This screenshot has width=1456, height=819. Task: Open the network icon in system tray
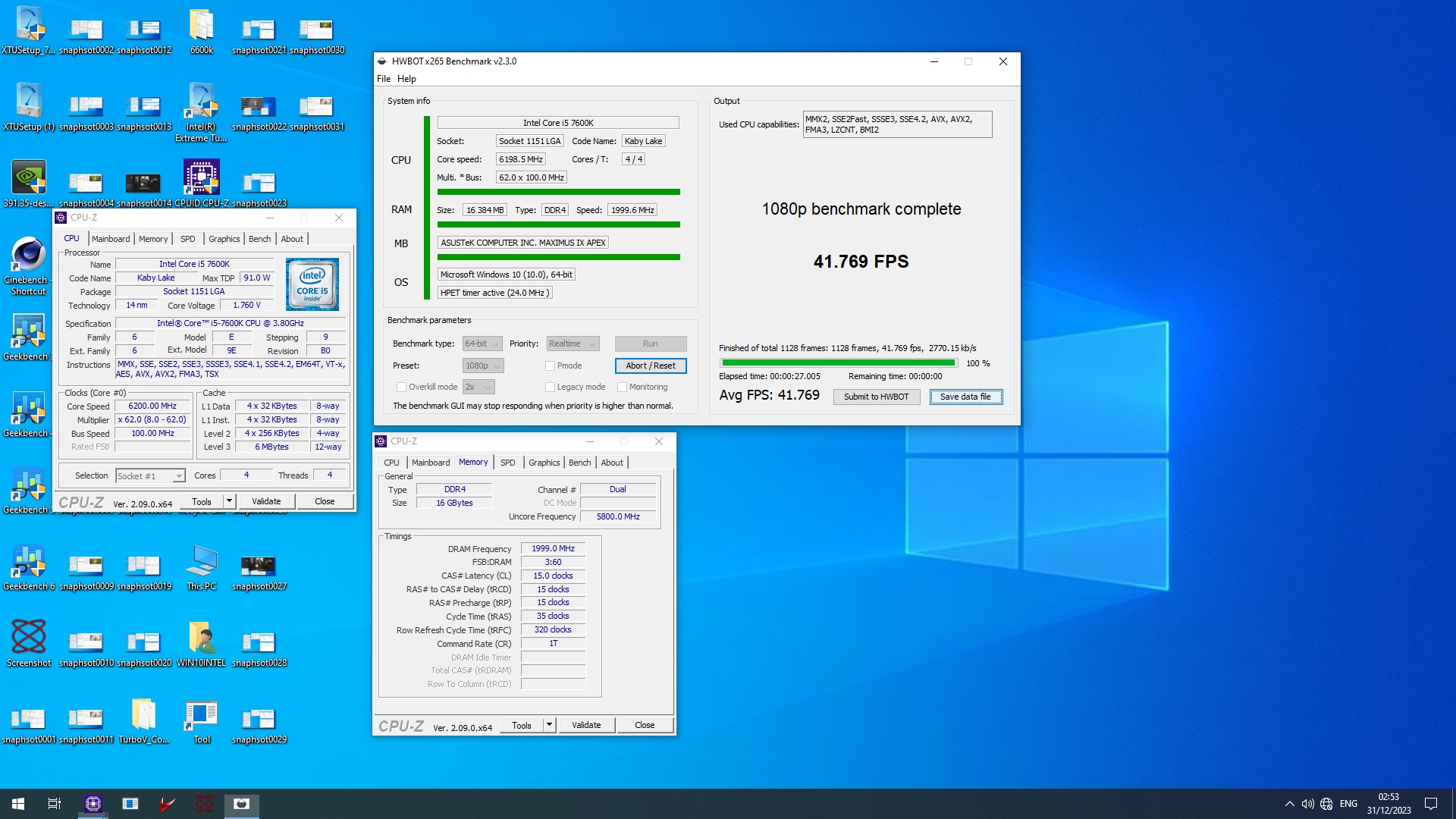(1326, 804)
